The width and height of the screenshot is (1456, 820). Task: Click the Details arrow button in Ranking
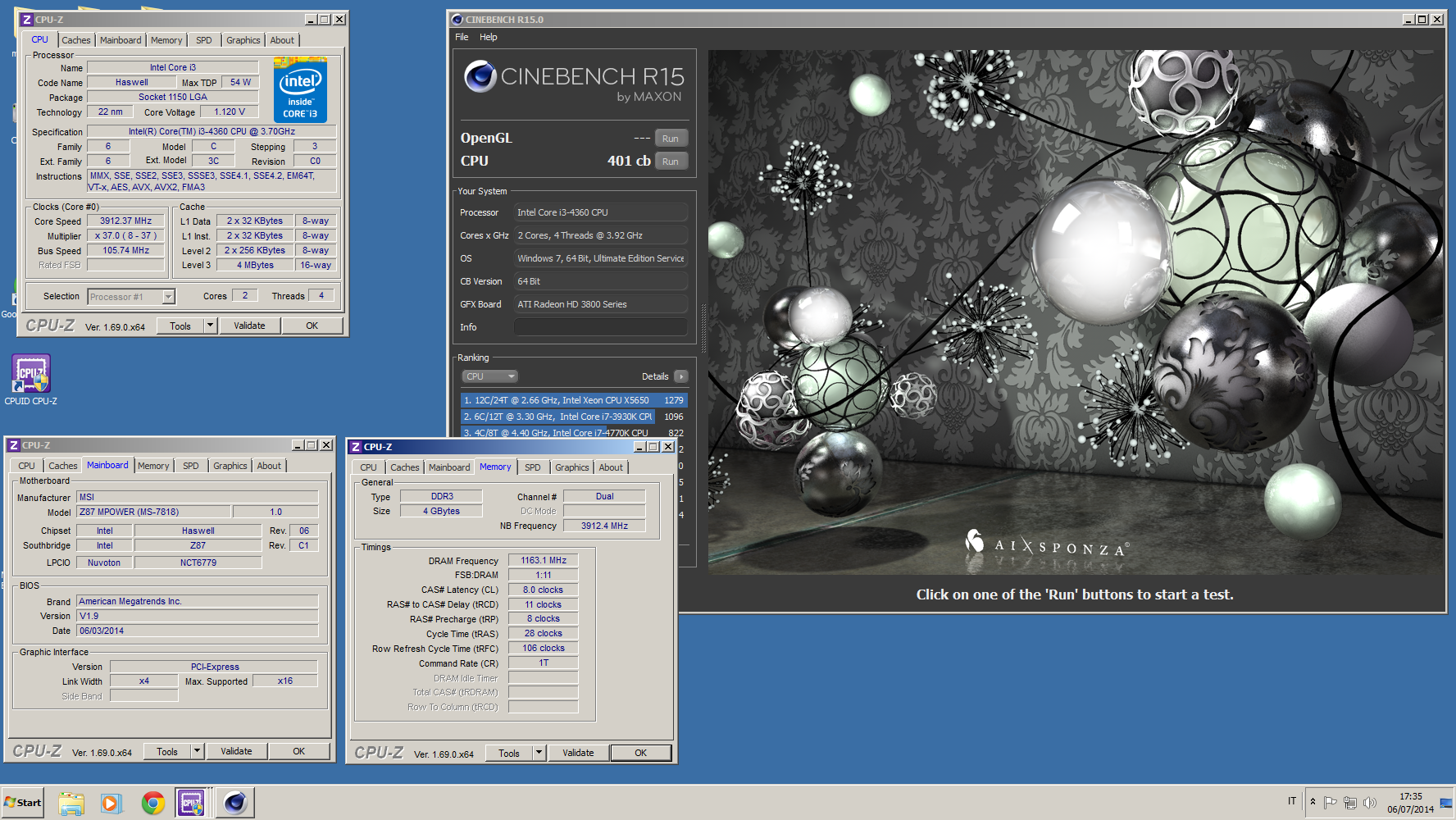(681, 376)
